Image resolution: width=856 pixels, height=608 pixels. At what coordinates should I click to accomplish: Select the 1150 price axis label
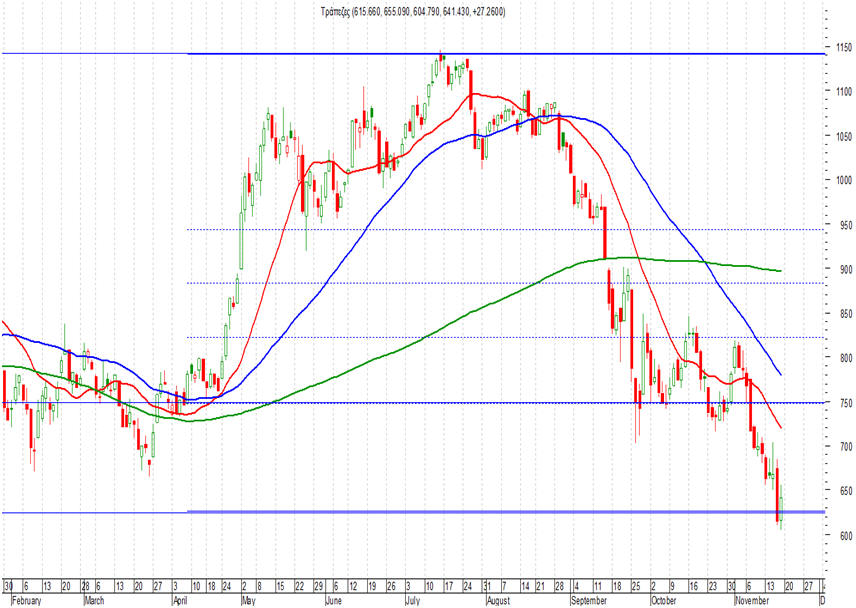point(844,48)
